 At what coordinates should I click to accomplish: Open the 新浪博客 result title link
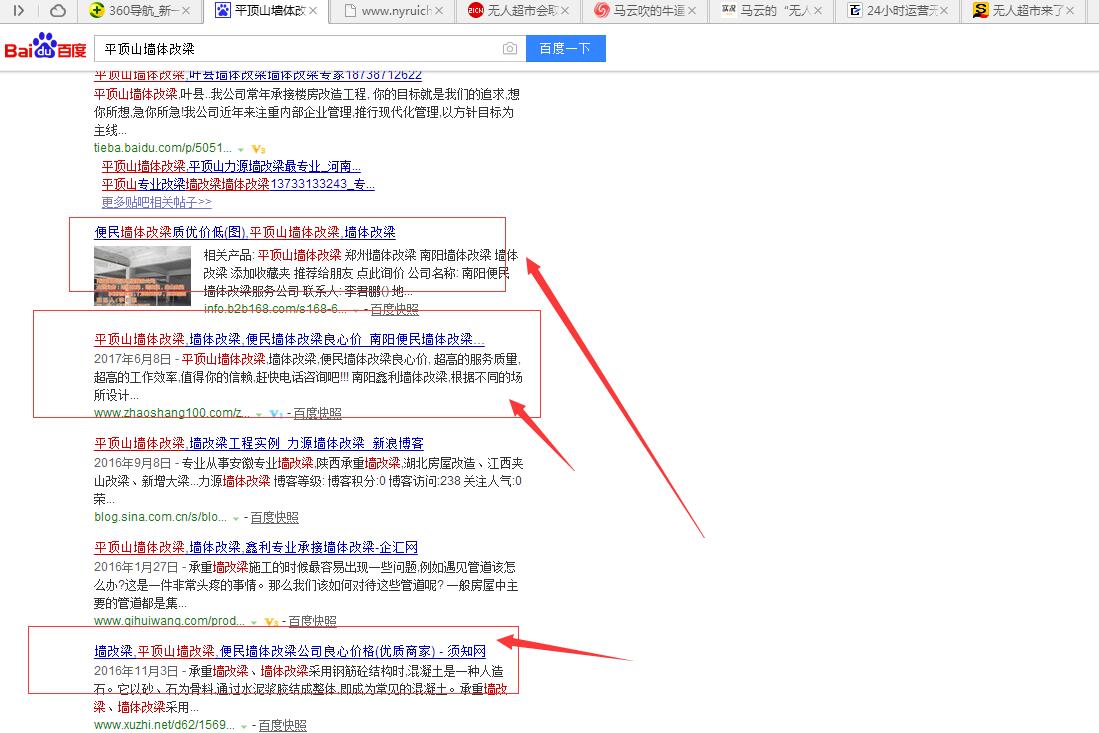(x=259, y=443)
